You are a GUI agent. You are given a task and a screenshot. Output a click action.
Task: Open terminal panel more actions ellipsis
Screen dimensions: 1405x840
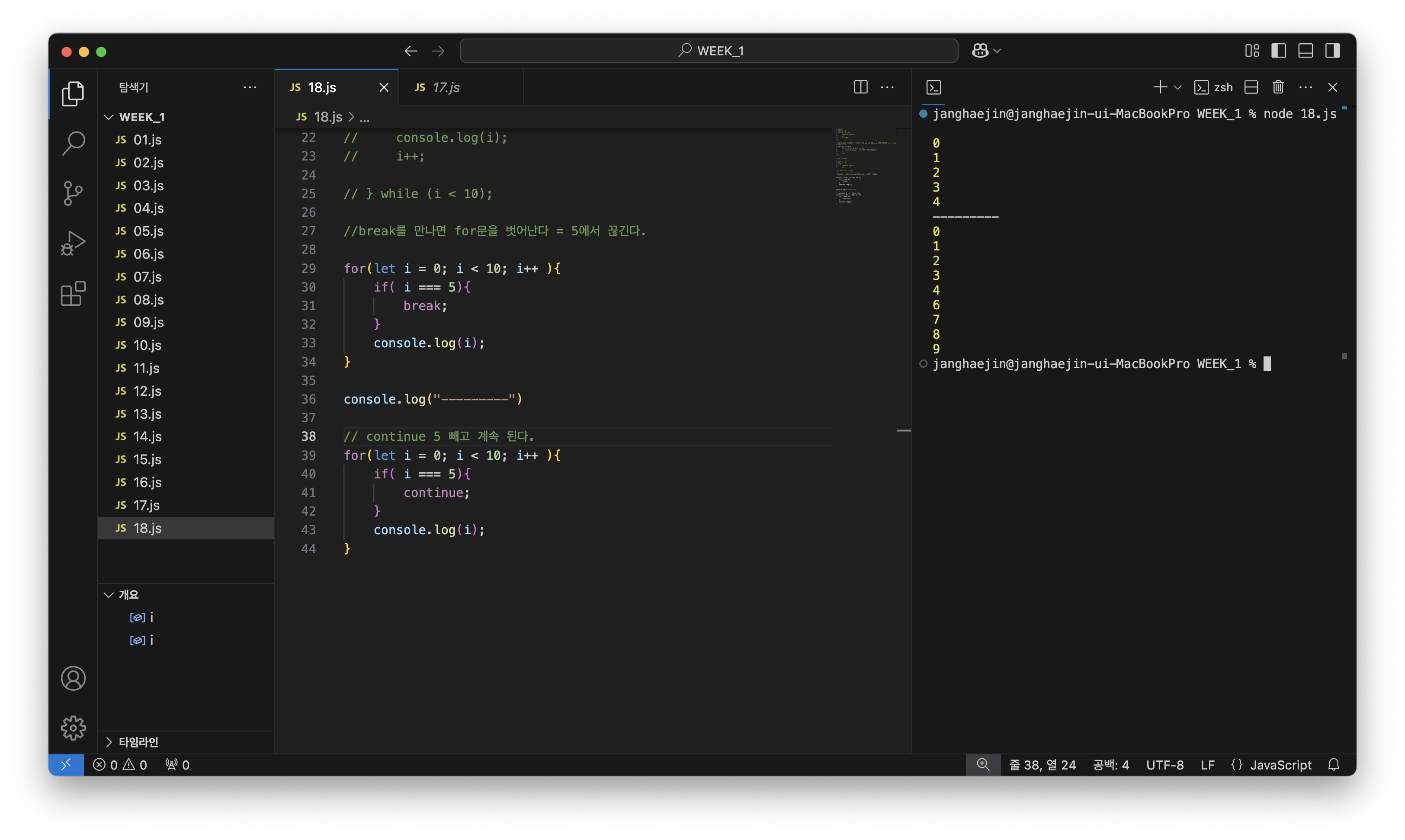click(x=1306, y=87)
